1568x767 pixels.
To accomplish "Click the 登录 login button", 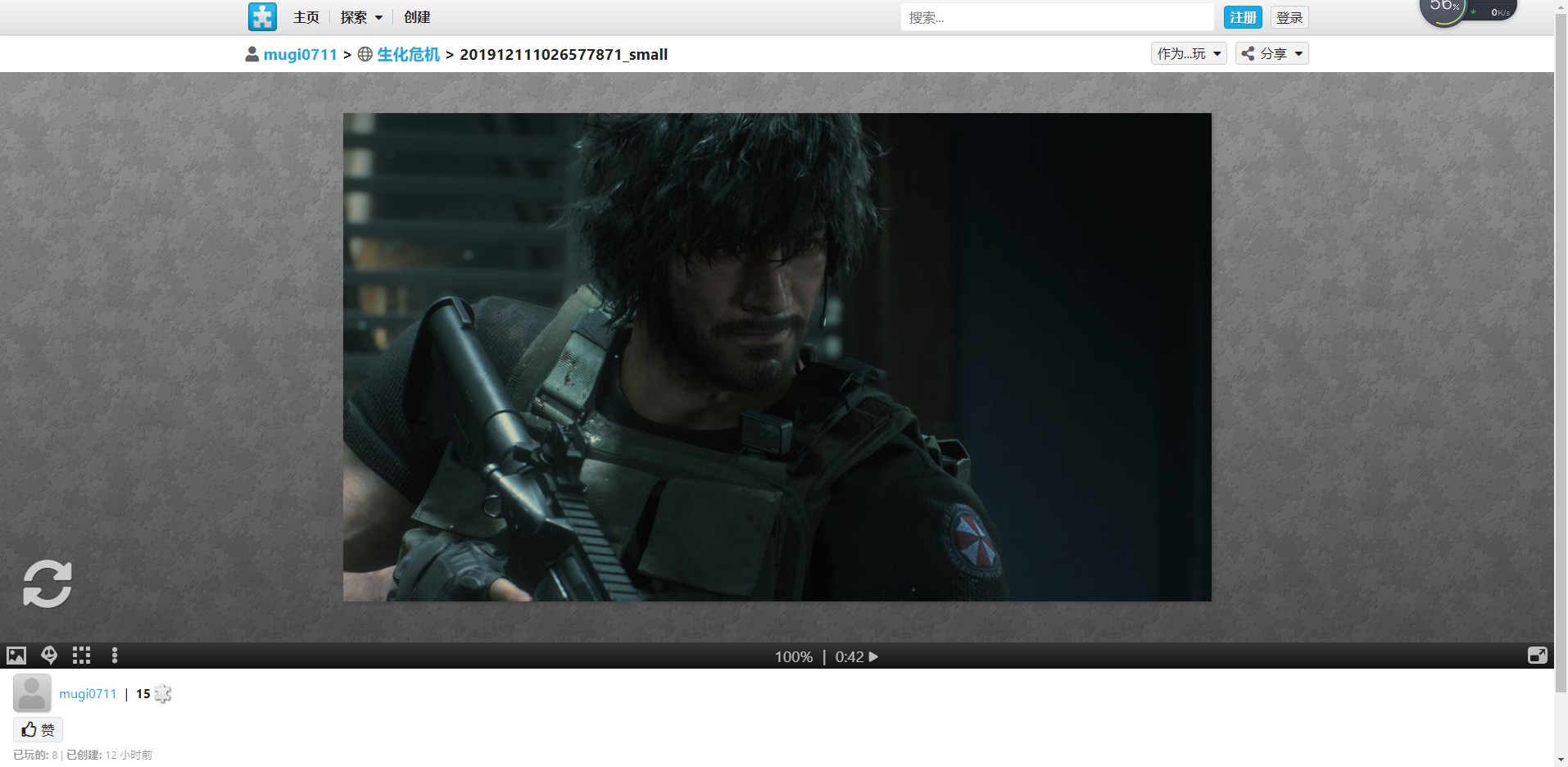I will tap(1289, 17).
